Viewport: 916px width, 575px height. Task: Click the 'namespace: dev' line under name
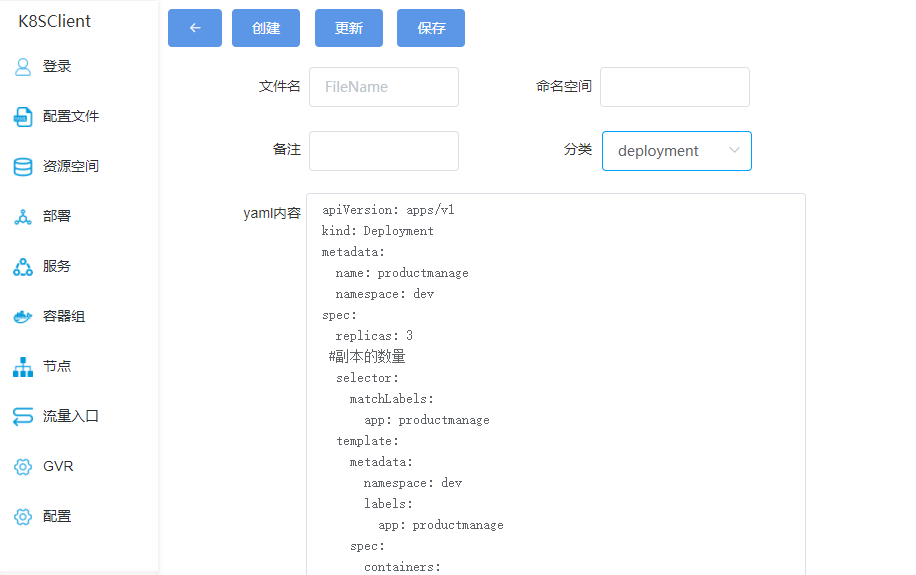tap(384, 294)
